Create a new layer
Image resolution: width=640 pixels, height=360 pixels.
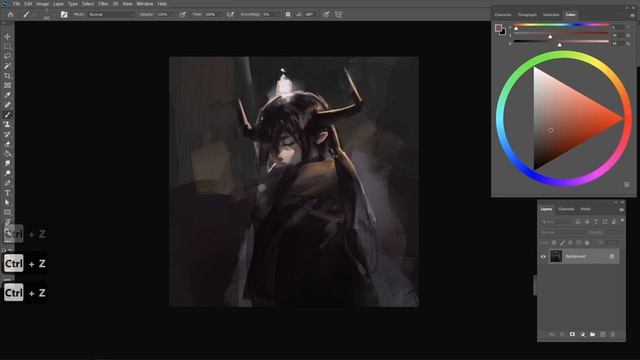(x=603, y=334)
